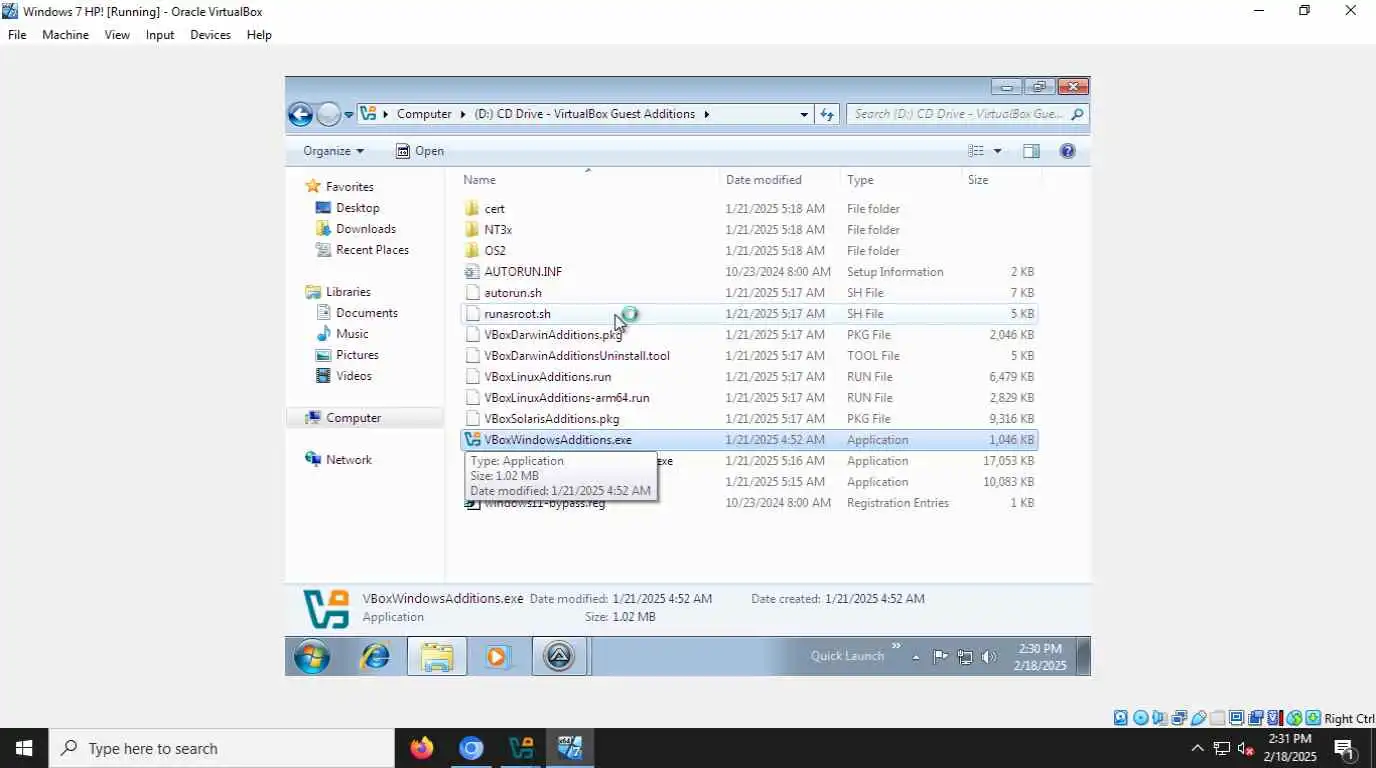The width and height of the screenshot is (1376, 768).
Task: Click the refresh button beside address bar
Action: point(827,114)
